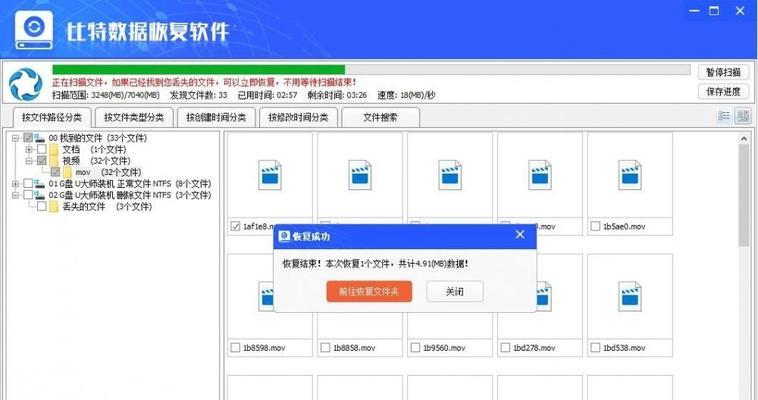Viewport: 758px width, 400px height.
Task: Click the 发现文件数: 33 status text
Action: click(x=199, y=95)
